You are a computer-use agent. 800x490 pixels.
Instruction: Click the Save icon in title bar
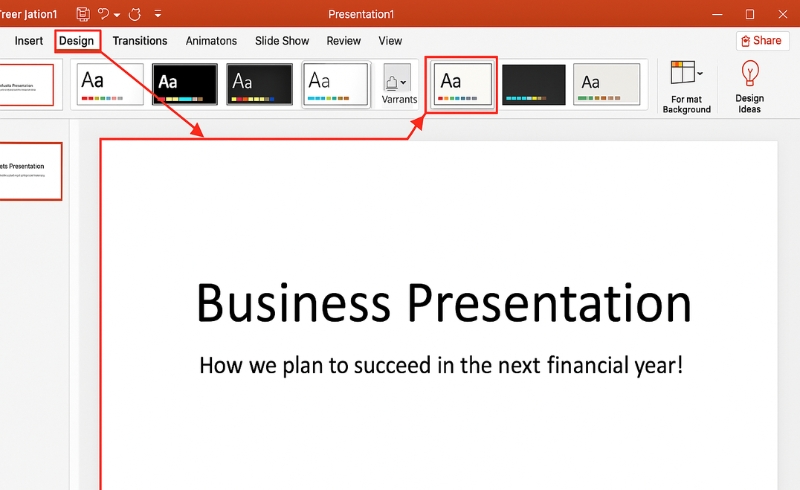point(83,14)
